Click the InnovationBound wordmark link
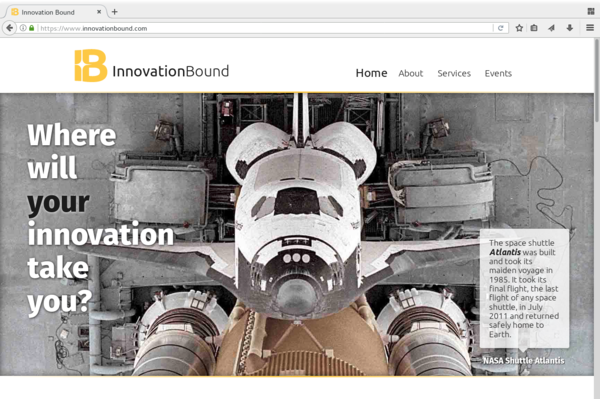This screenshot has width=600, height=399. (x=171, y=71)
